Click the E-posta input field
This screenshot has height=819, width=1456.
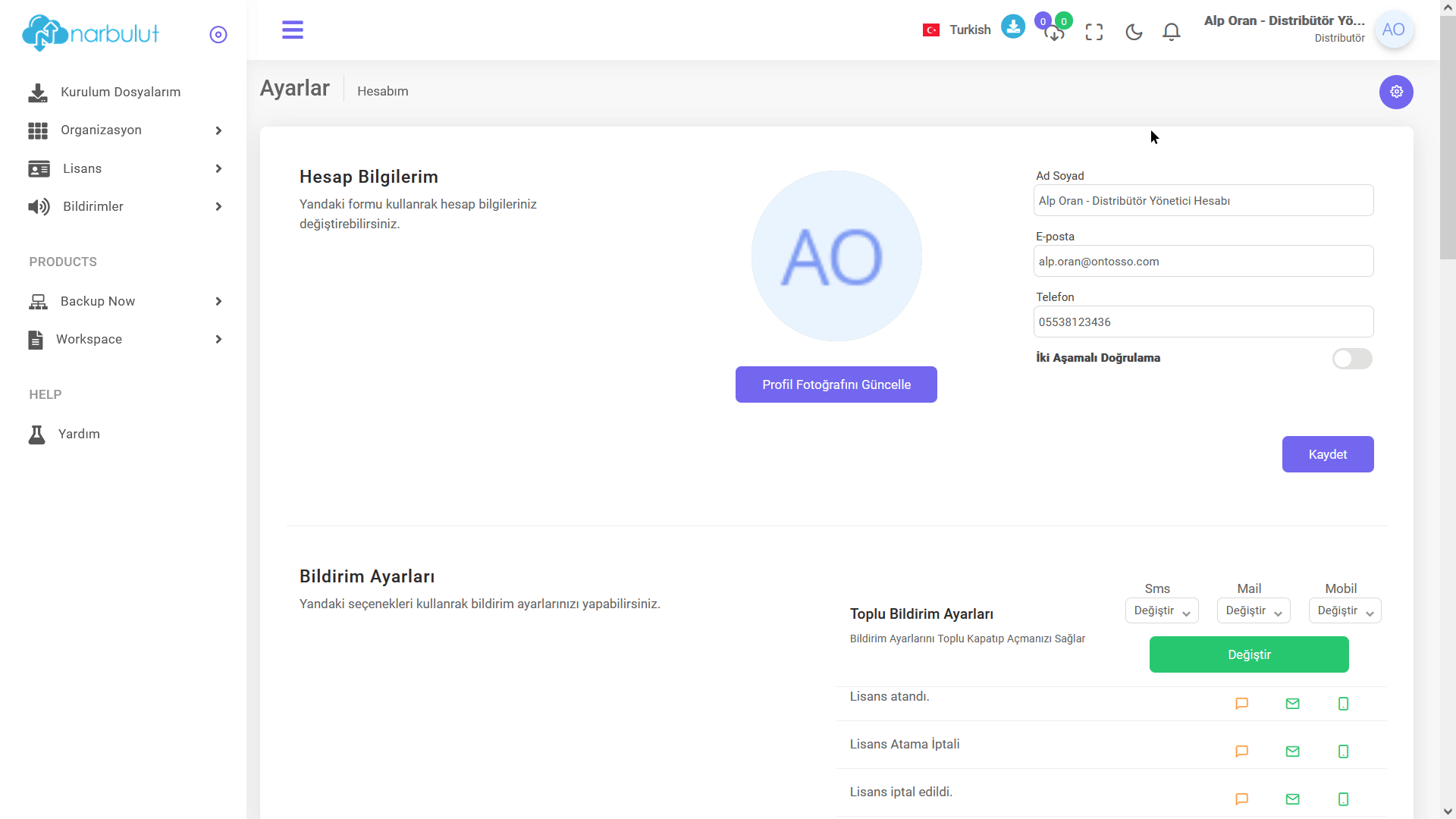pos(1203,261)
